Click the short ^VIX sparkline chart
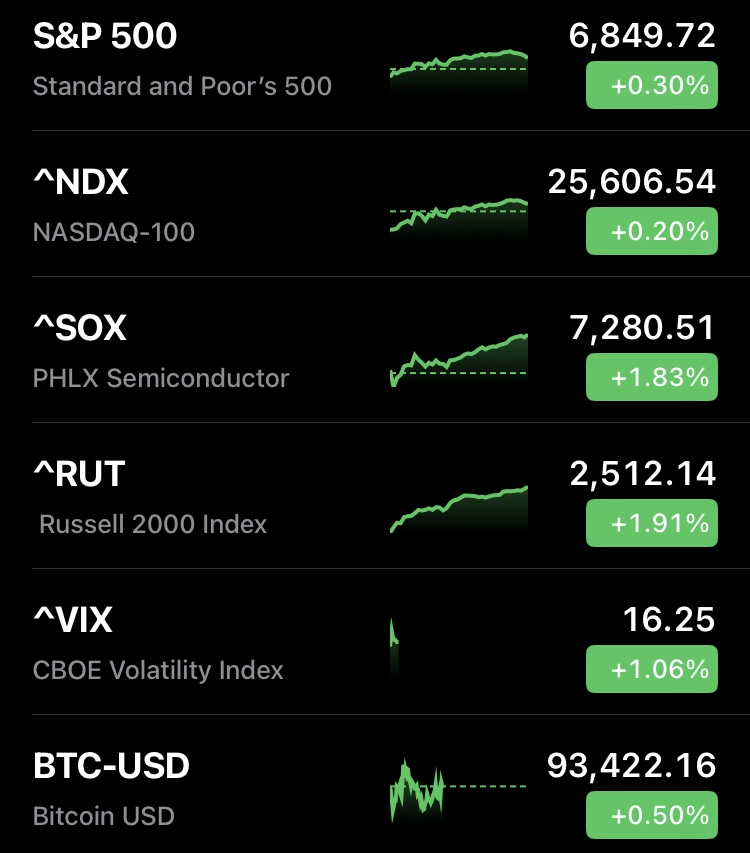The height and width of the screenshot is (853, 750). [394, 645]
